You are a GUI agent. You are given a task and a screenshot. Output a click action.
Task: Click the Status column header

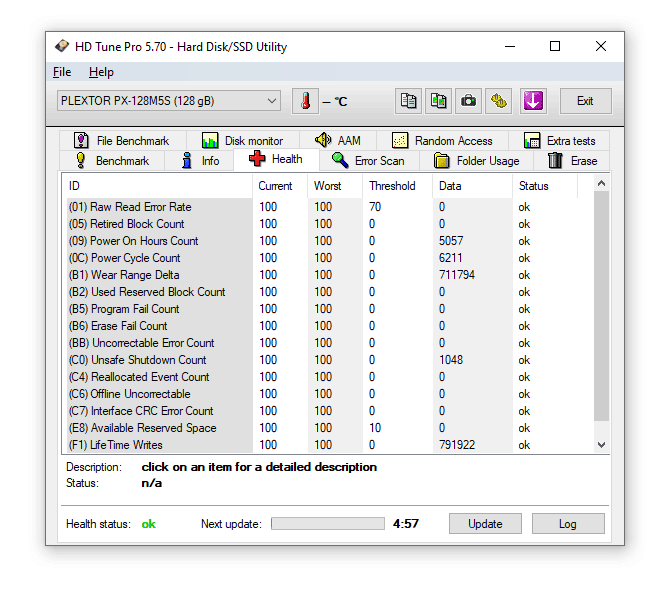pos(545,186)
